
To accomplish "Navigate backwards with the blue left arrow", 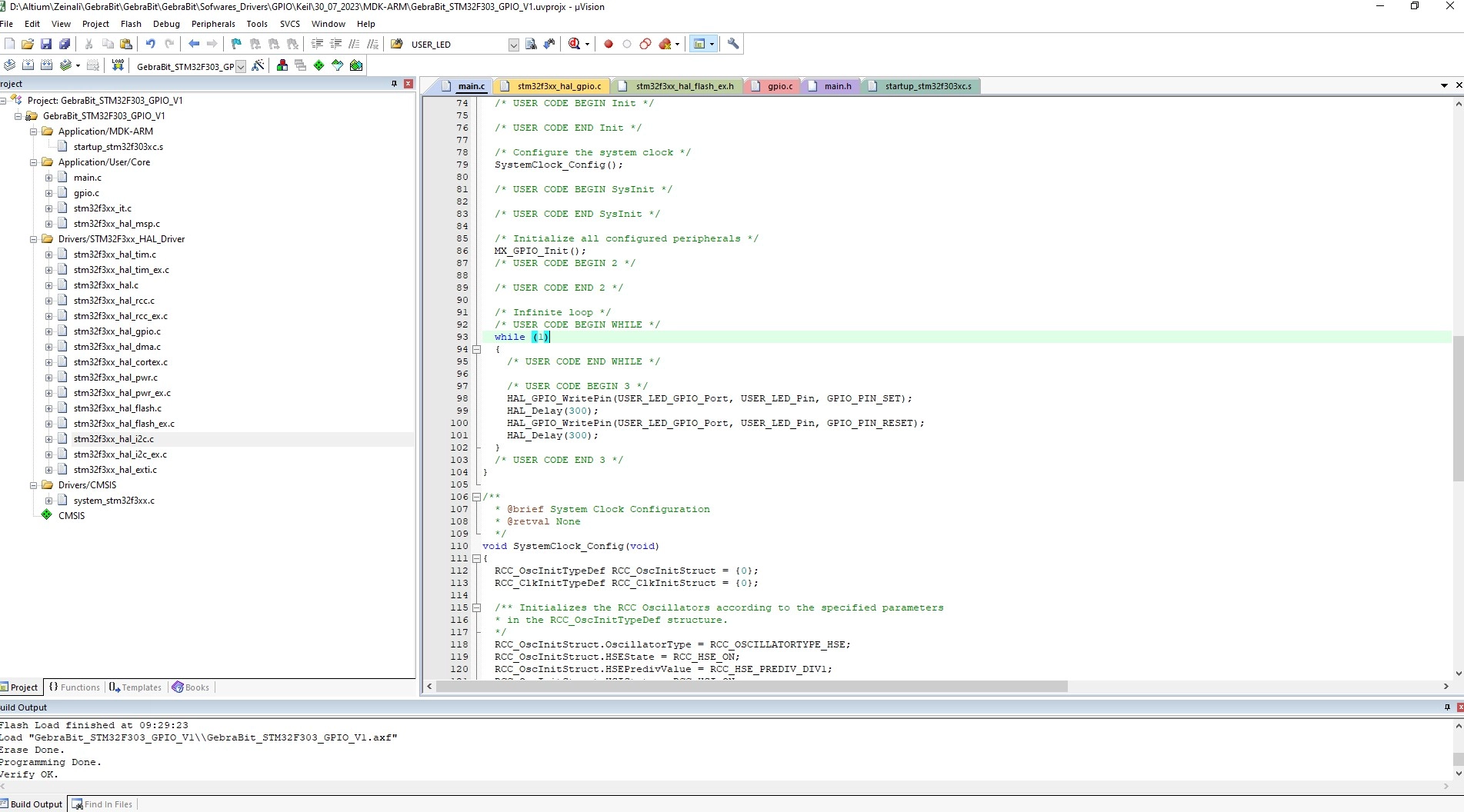I will click(x=194, y=44).
